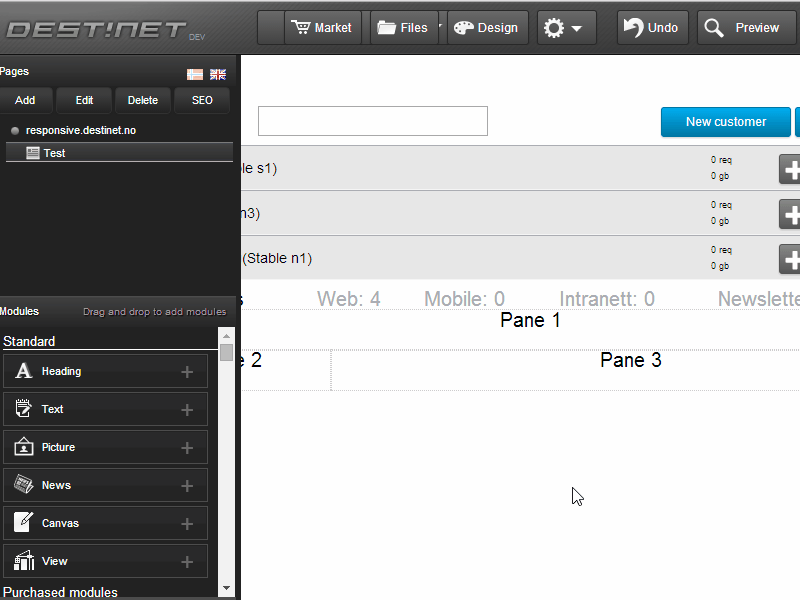Add the Text module via plus
Viewport: 800px width, 600px height.
tap(187, 409)
